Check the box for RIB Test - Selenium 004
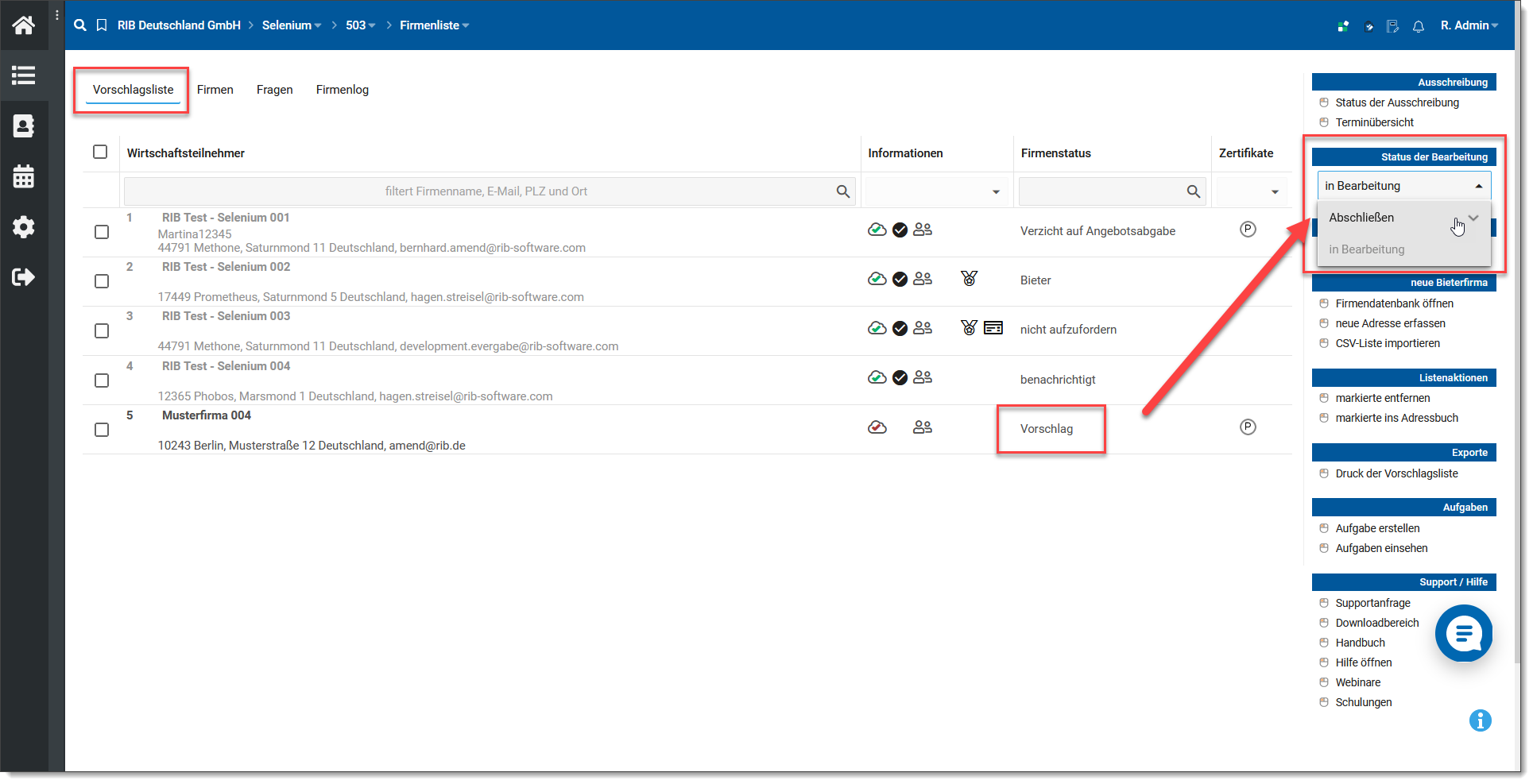The width and height of the screenshot is (1533, 784). coord(102,380)
